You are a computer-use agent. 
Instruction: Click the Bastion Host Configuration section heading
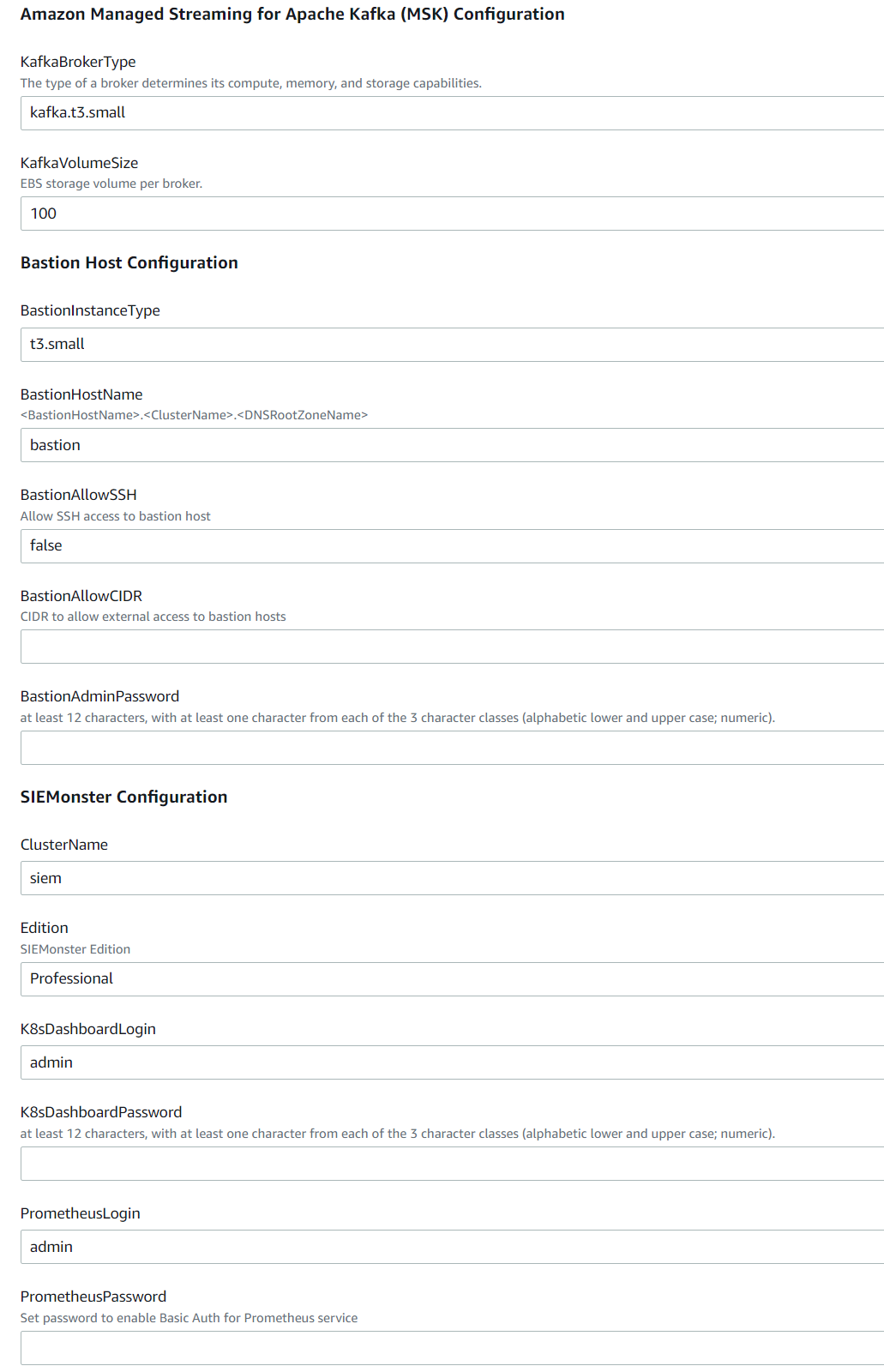pos(129,263)
